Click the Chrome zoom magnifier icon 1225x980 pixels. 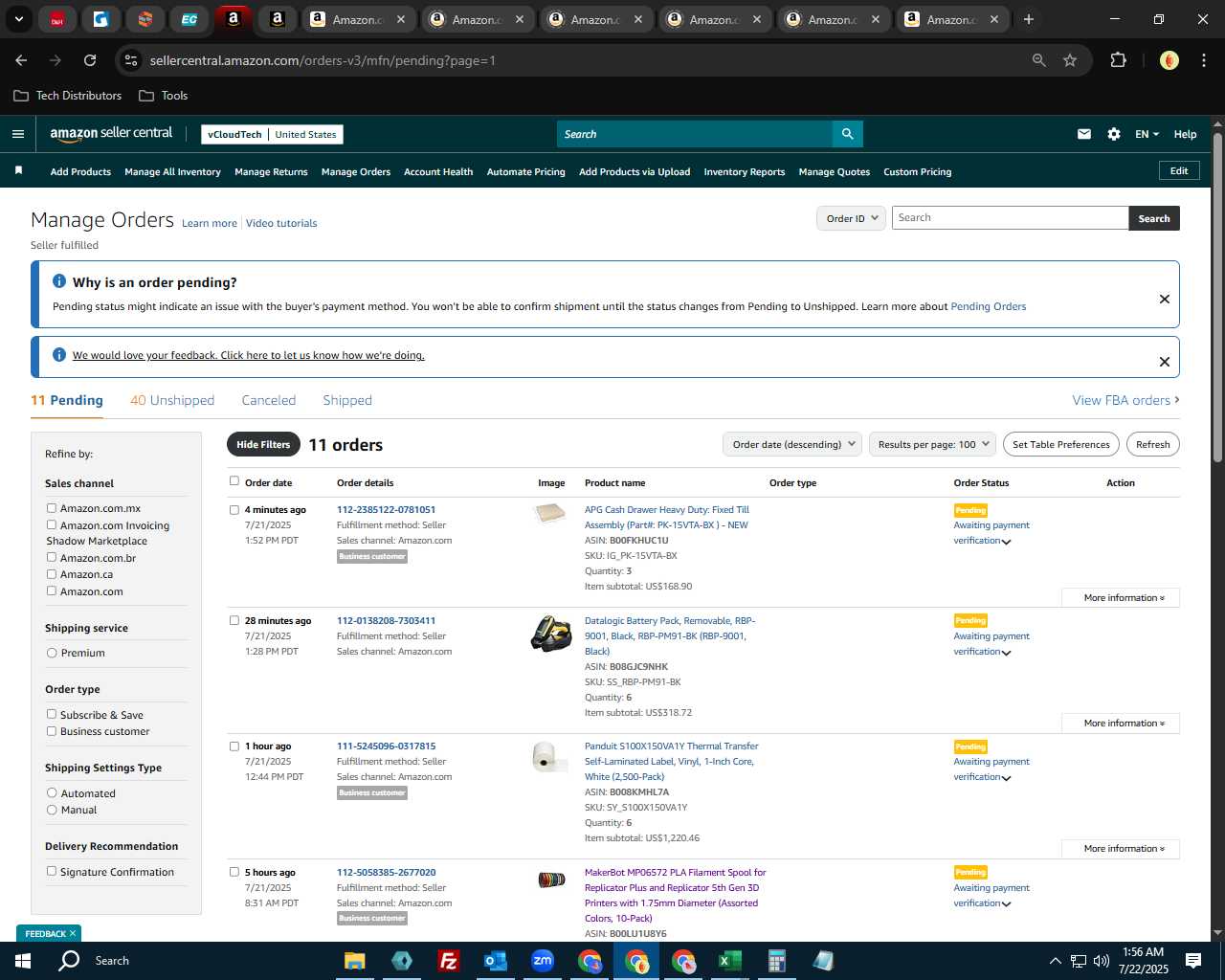(1039, 60)
